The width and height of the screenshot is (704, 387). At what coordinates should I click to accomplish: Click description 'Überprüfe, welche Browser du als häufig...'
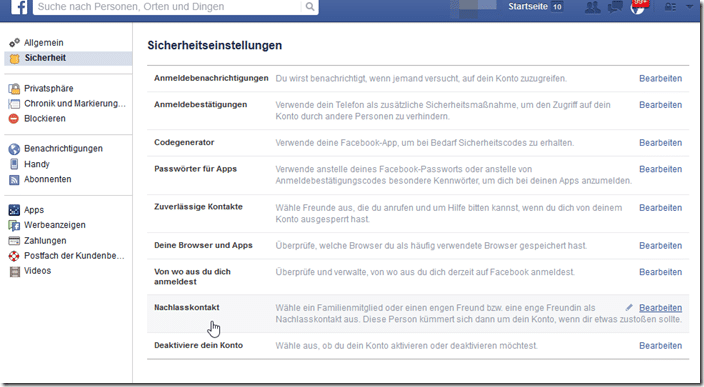(431, 246)
